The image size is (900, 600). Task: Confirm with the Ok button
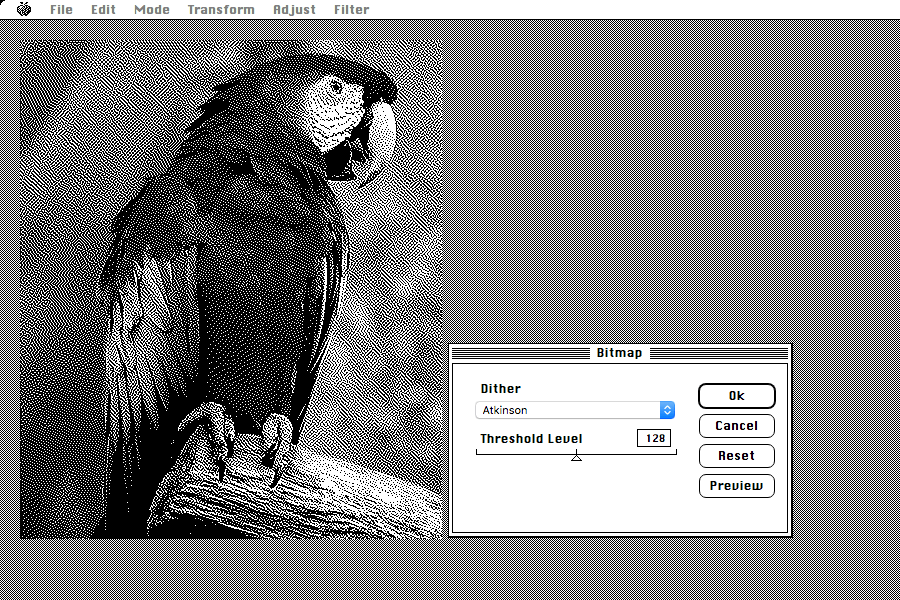(x=737, y=396)
